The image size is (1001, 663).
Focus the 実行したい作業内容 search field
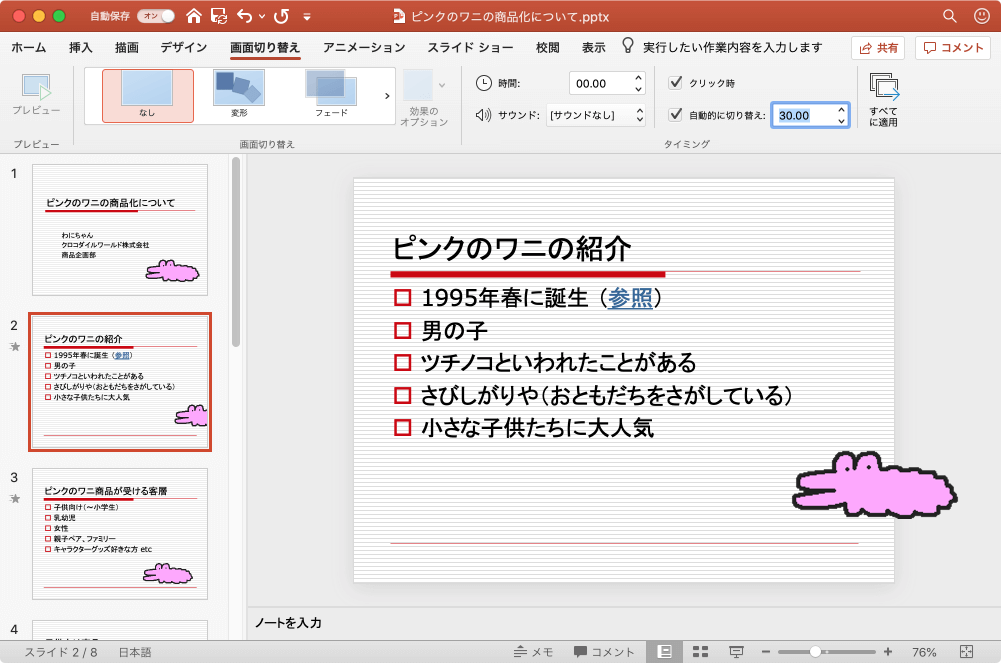[732, 47]
